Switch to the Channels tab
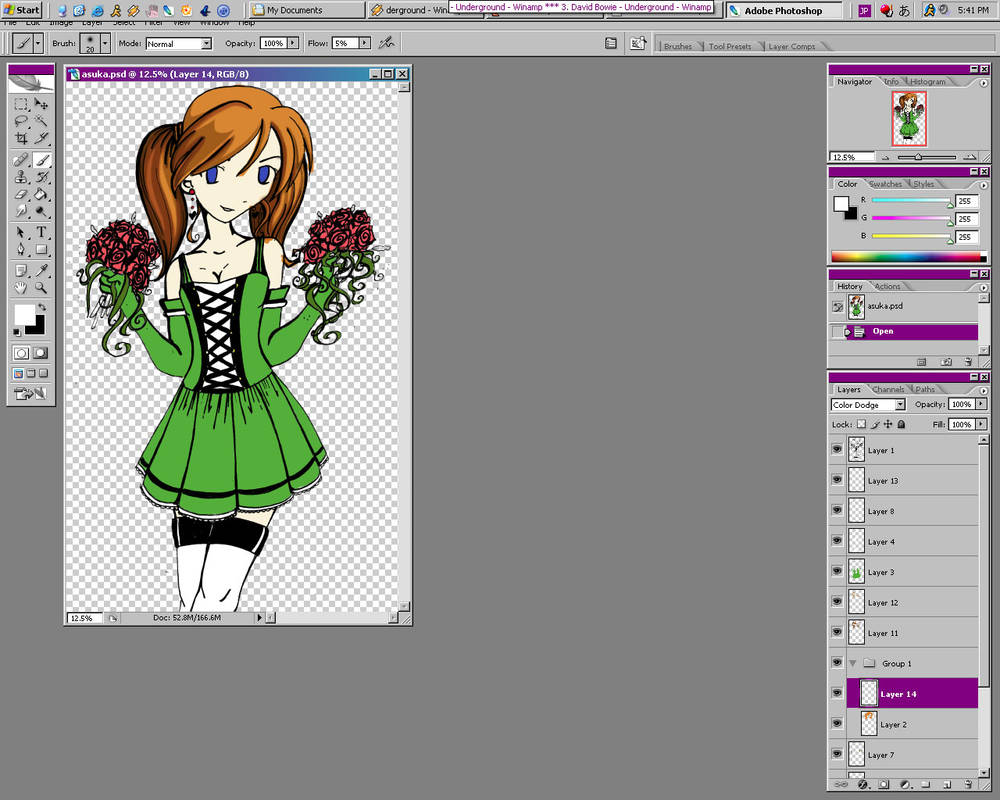1000x800 pixels. (888, 389)
